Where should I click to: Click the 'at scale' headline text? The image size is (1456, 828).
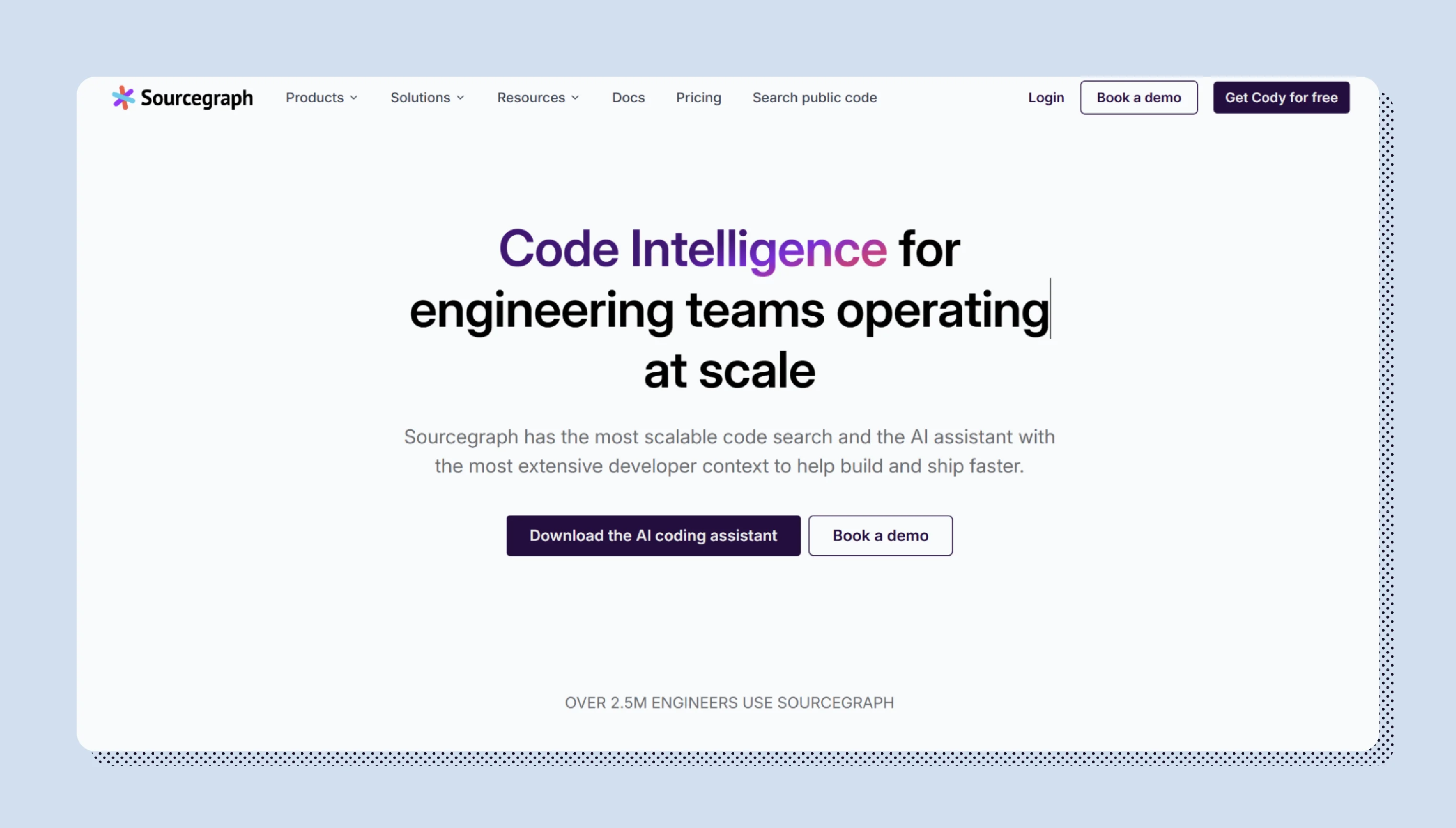pyautogui.click(x=729, y=371)
